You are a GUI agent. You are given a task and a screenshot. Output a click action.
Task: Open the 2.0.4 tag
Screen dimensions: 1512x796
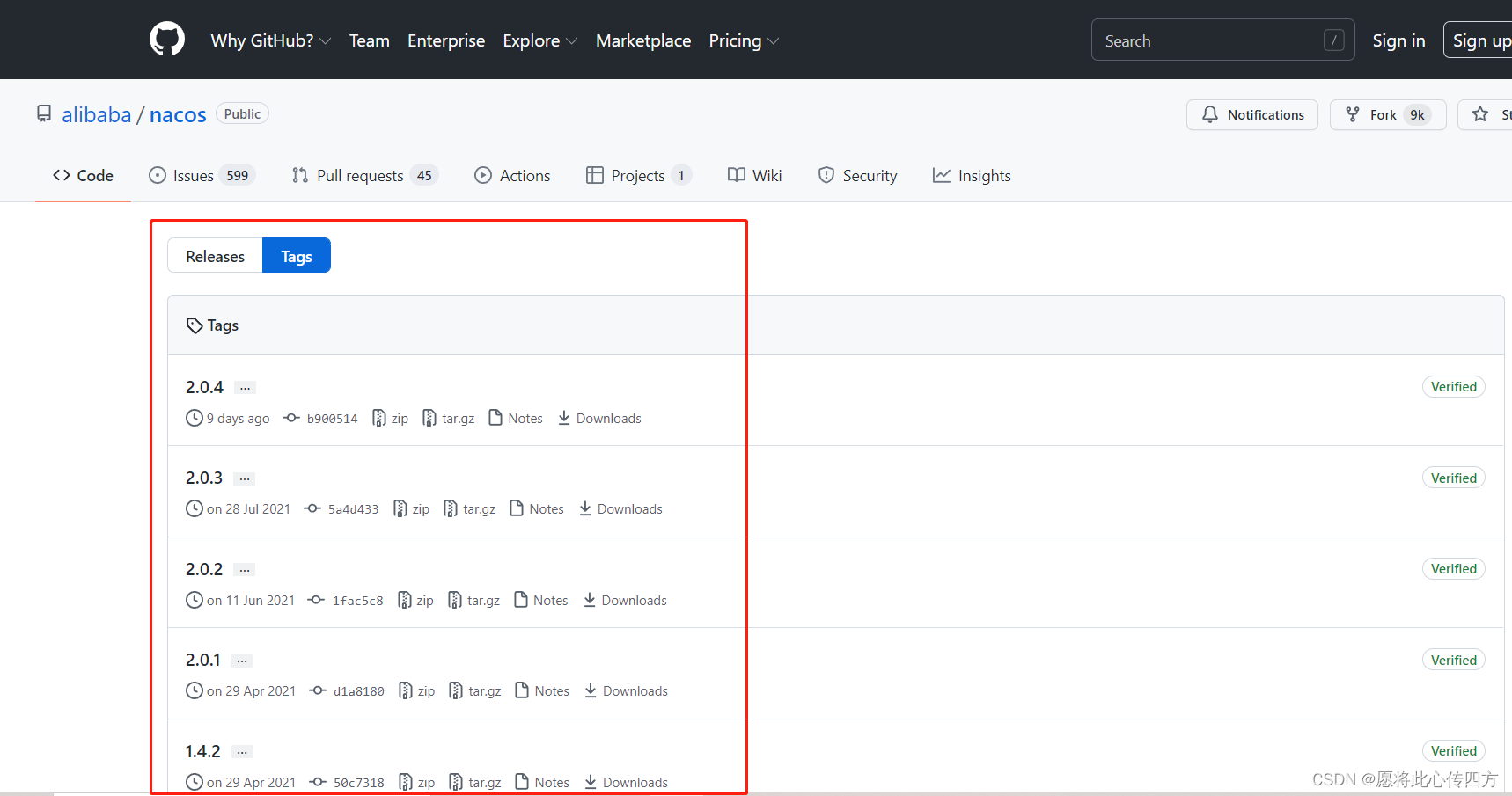(x=204, y=387)
